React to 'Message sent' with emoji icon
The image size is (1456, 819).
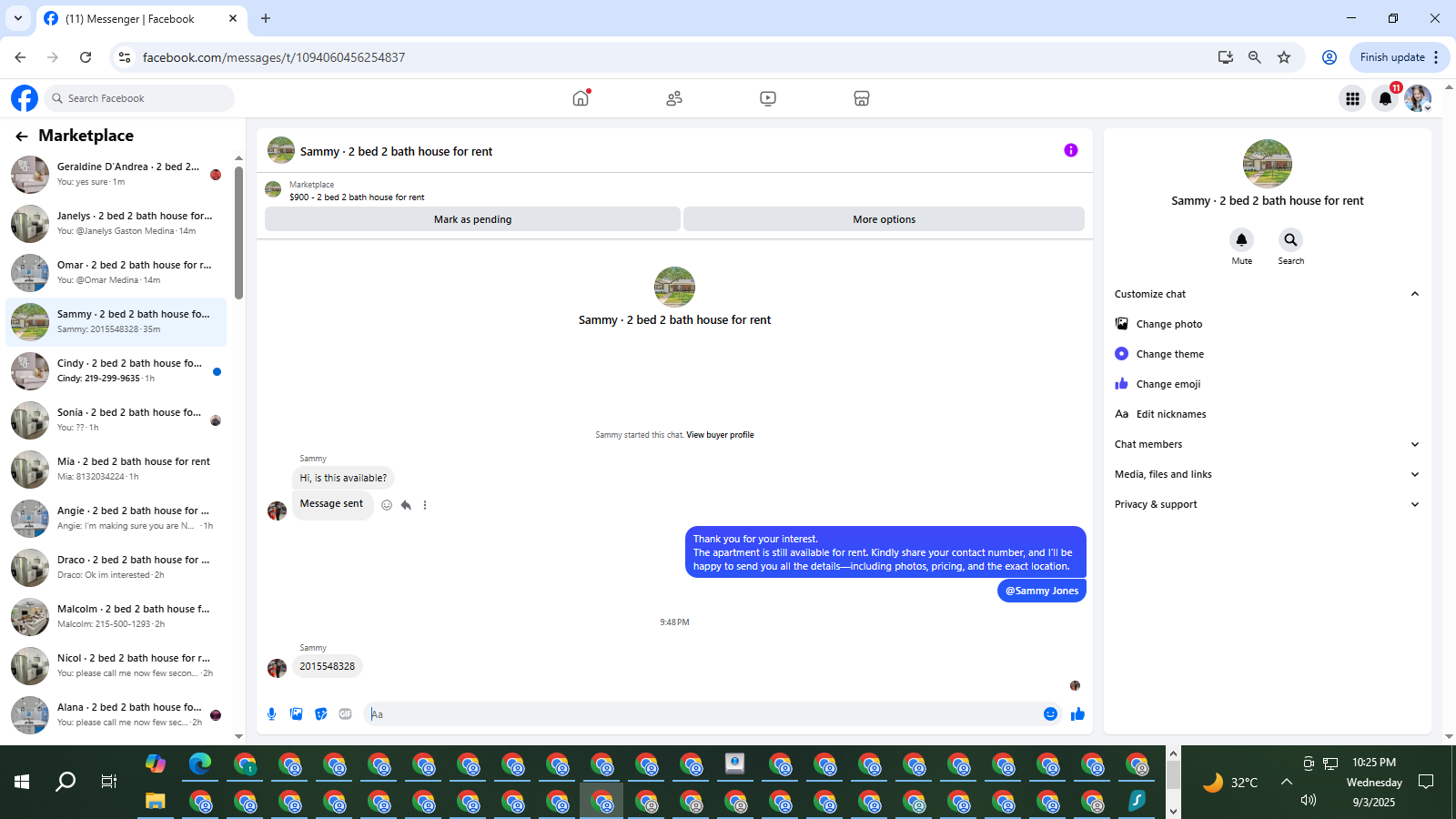click(387, 505)
